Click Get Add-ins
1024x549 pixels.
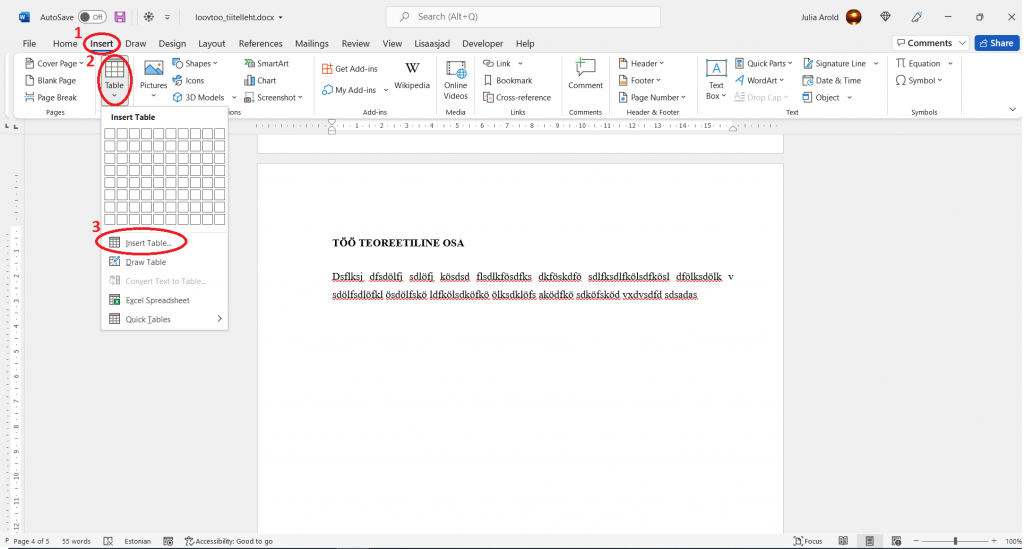[350, 69]
